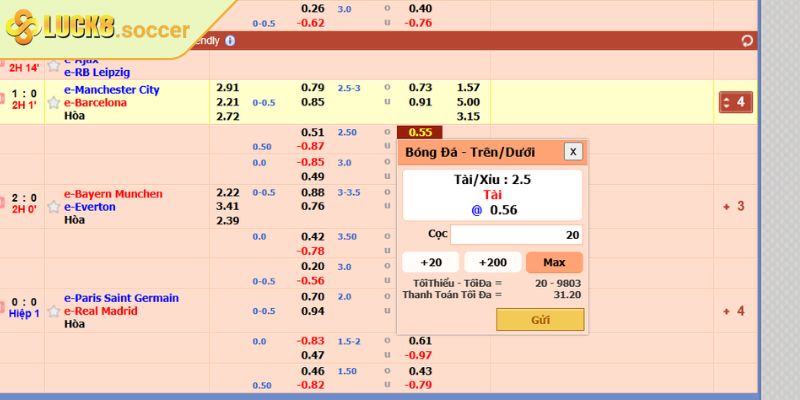Open the e-Barcelona team link
The image size is (800, 400).
point(95,103)
